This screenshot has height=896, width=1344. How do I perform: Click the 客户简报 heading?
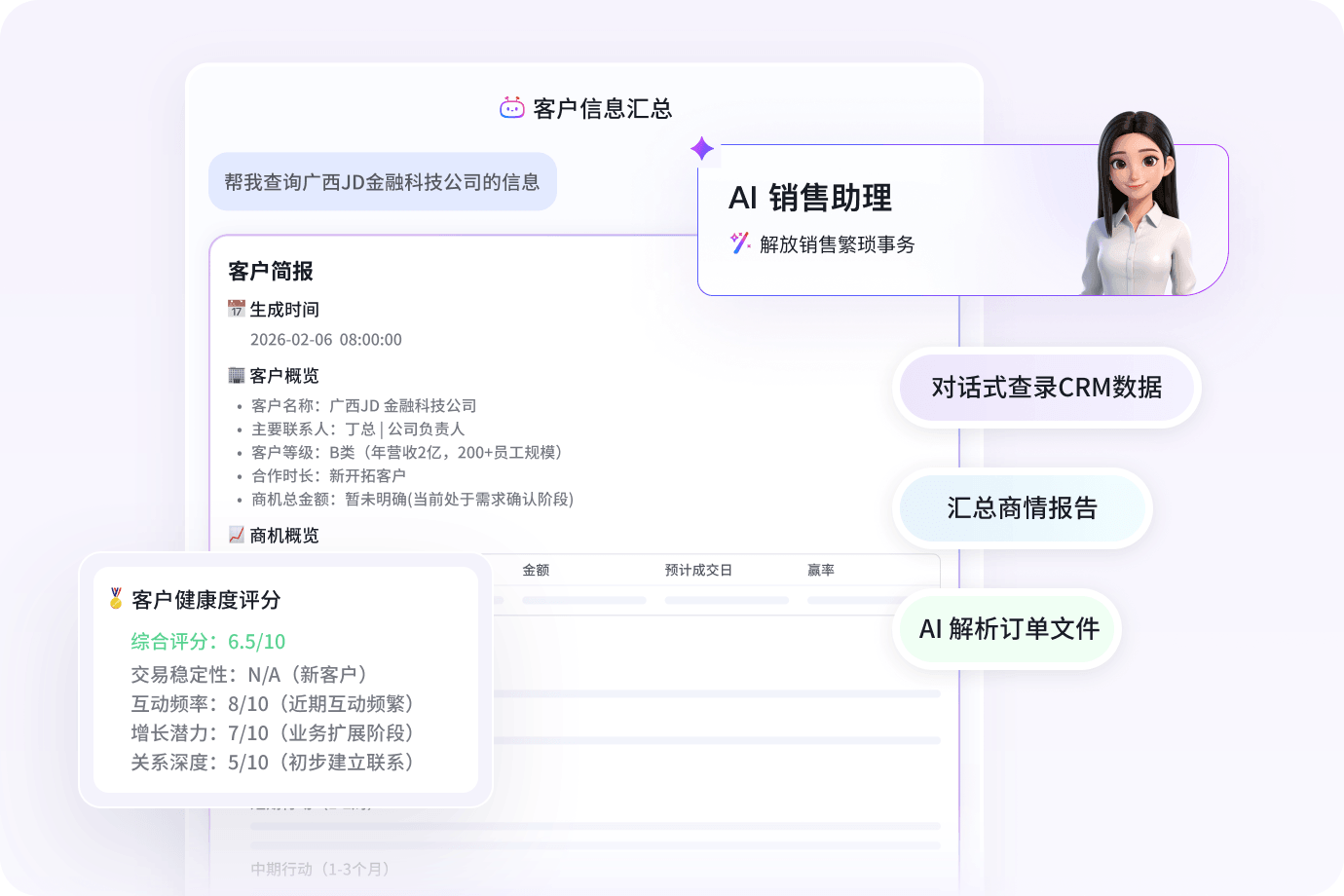pos(271,271)
